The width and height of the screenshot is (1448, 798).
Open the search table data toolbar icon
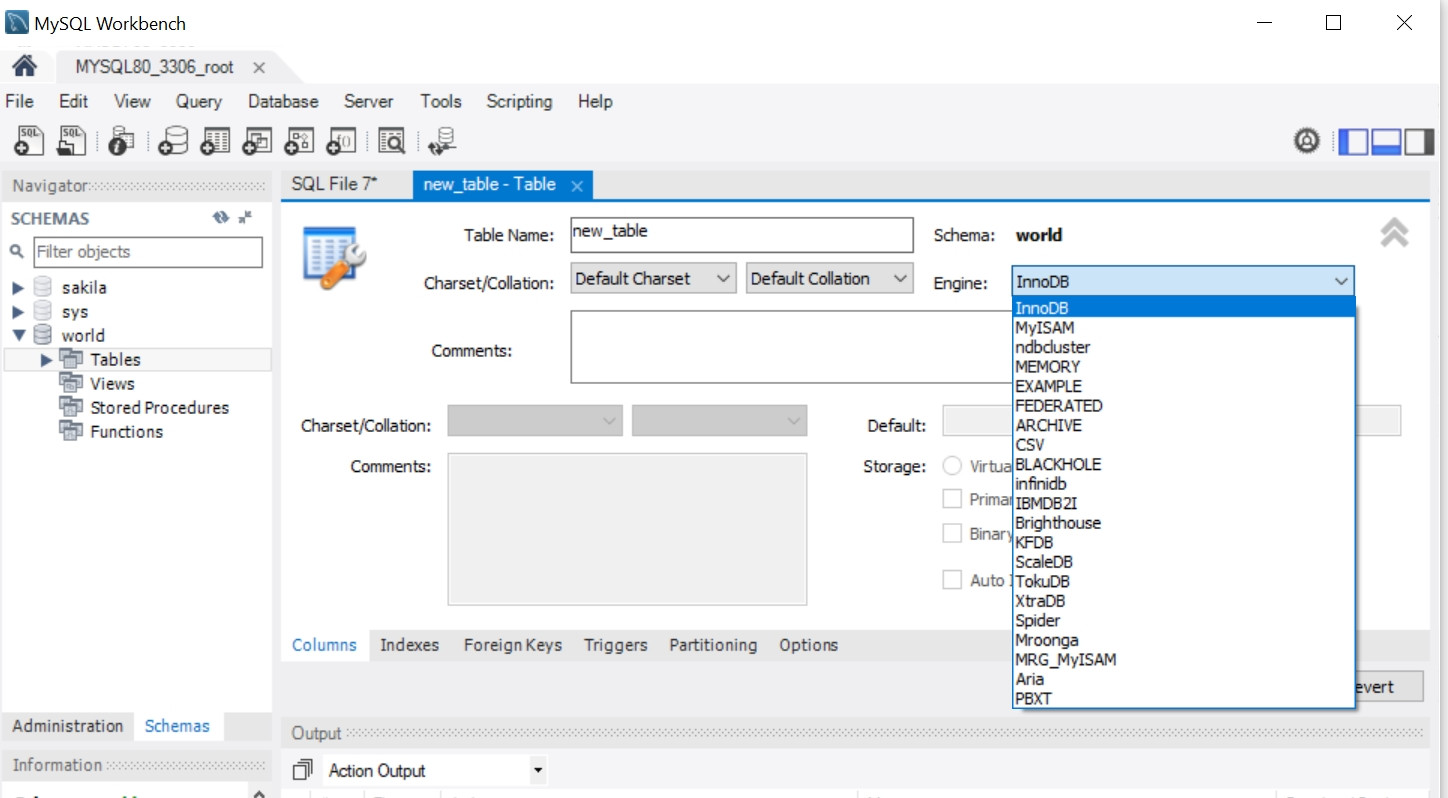click(x=391, y=141)
